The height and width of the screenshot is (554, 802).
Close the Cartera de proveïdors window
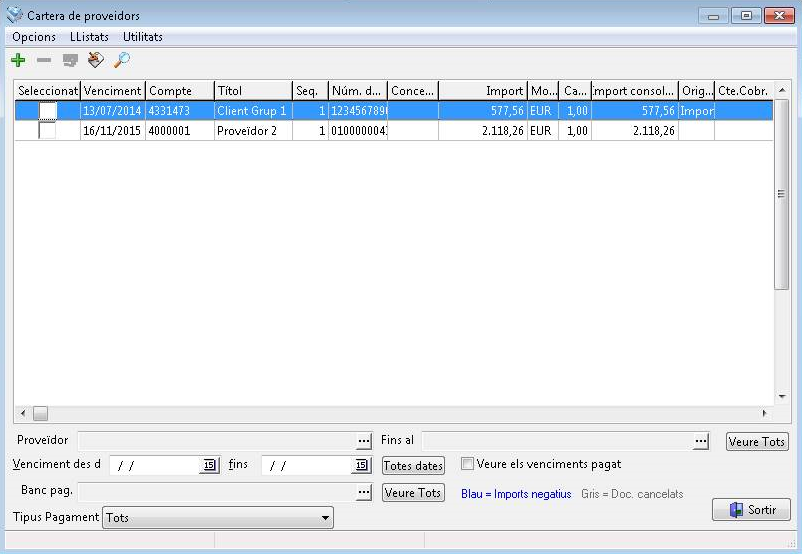(x=779, y=15)
